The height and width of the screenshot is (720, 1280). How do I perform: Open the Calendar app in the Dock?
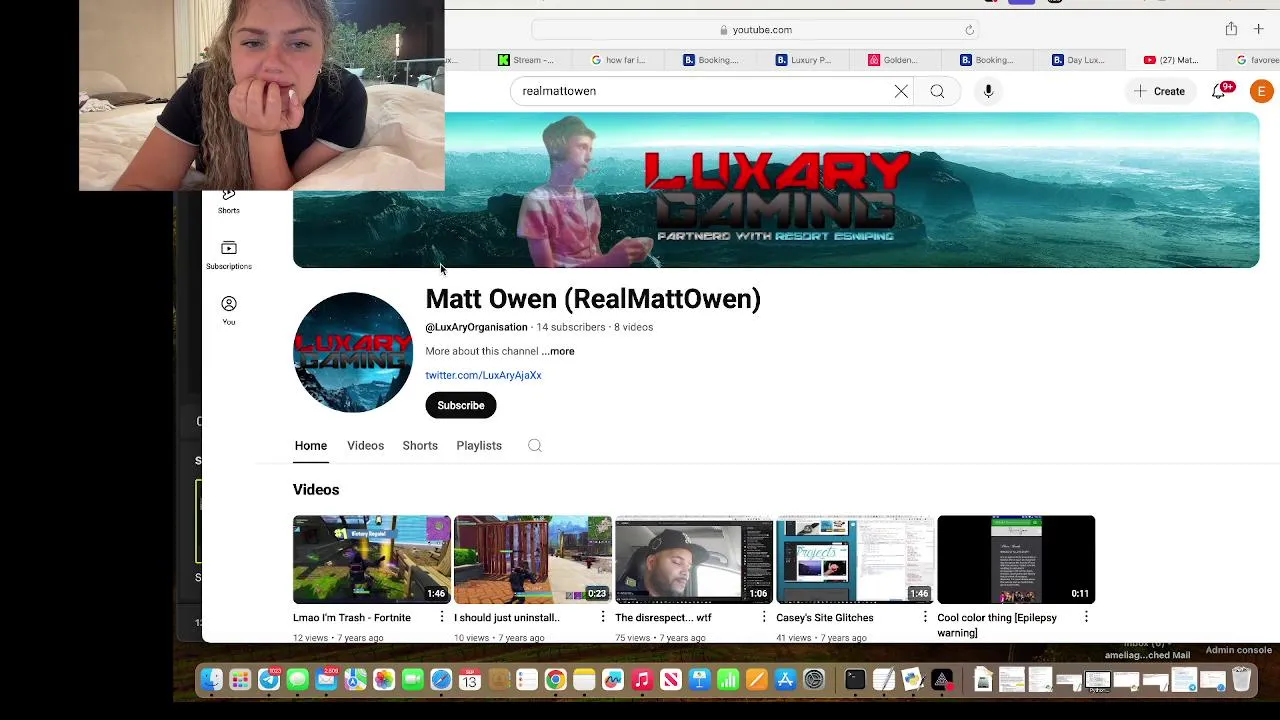point(470,681)
